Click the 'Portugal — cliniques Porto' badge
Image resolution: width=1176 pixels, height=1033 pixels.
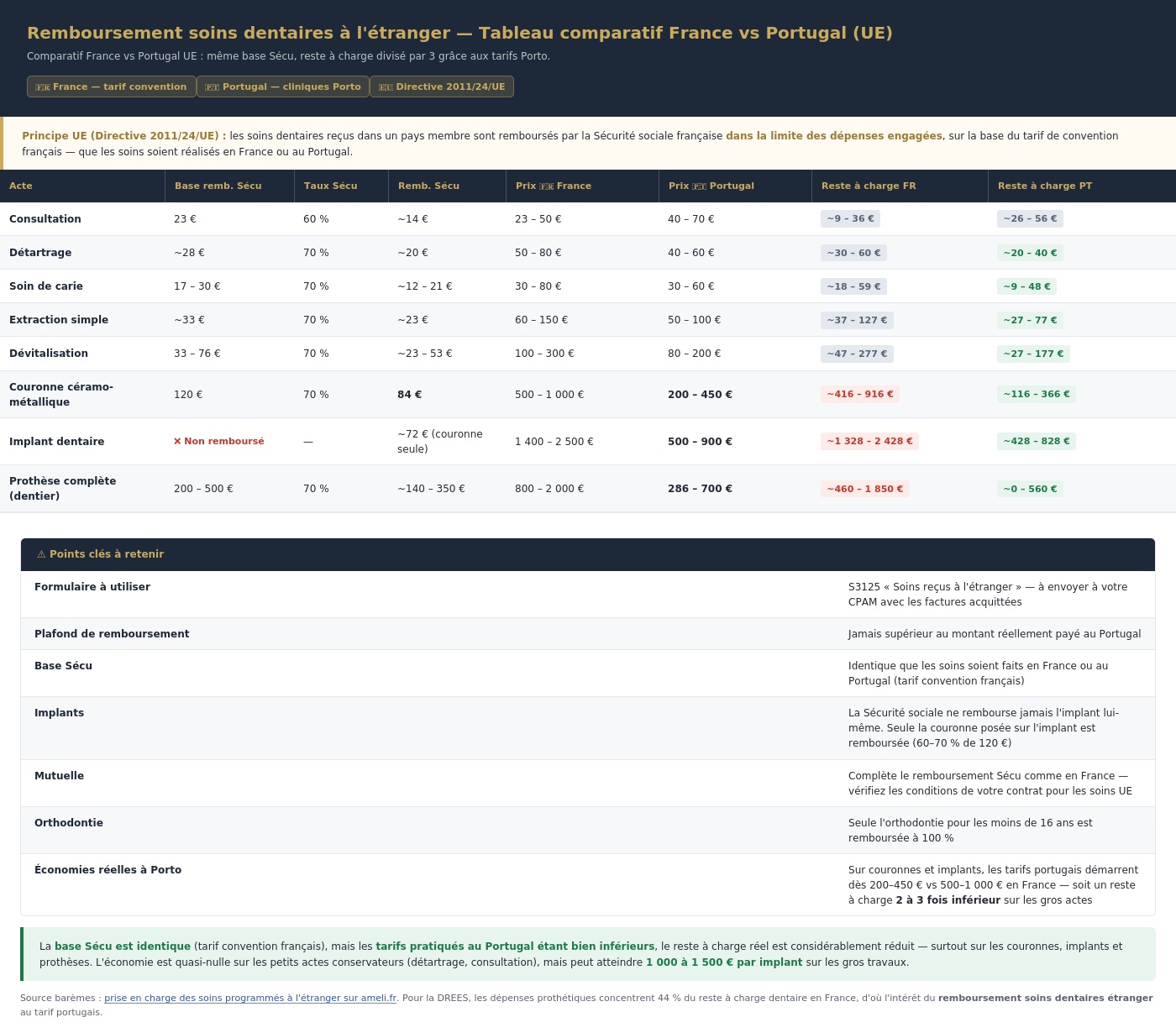283,87
